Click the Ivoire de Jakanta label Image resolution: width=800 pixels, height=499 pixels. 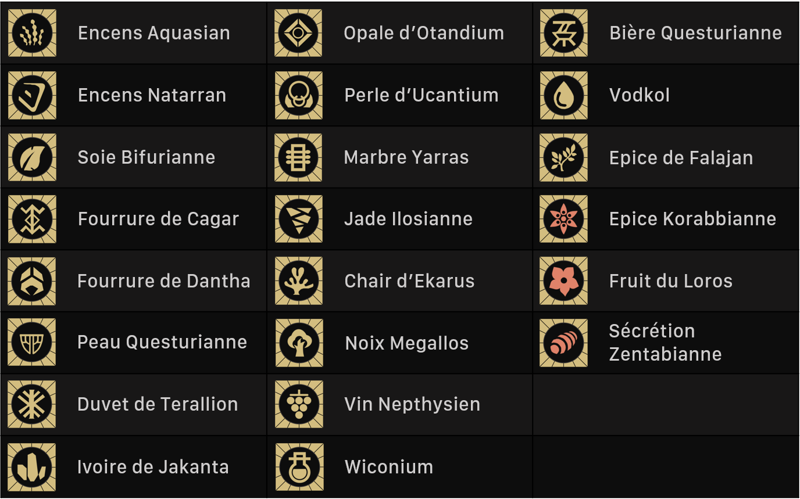tap(153, 466)
